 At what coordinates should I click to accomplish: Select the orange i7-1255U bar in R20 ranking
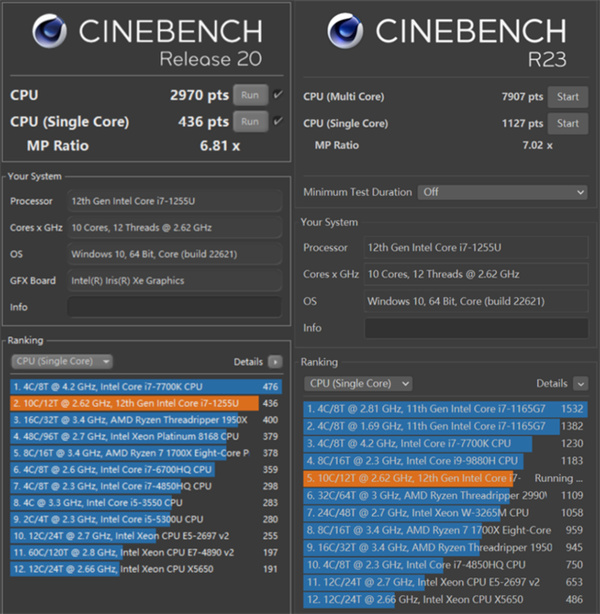pos(134,403)
